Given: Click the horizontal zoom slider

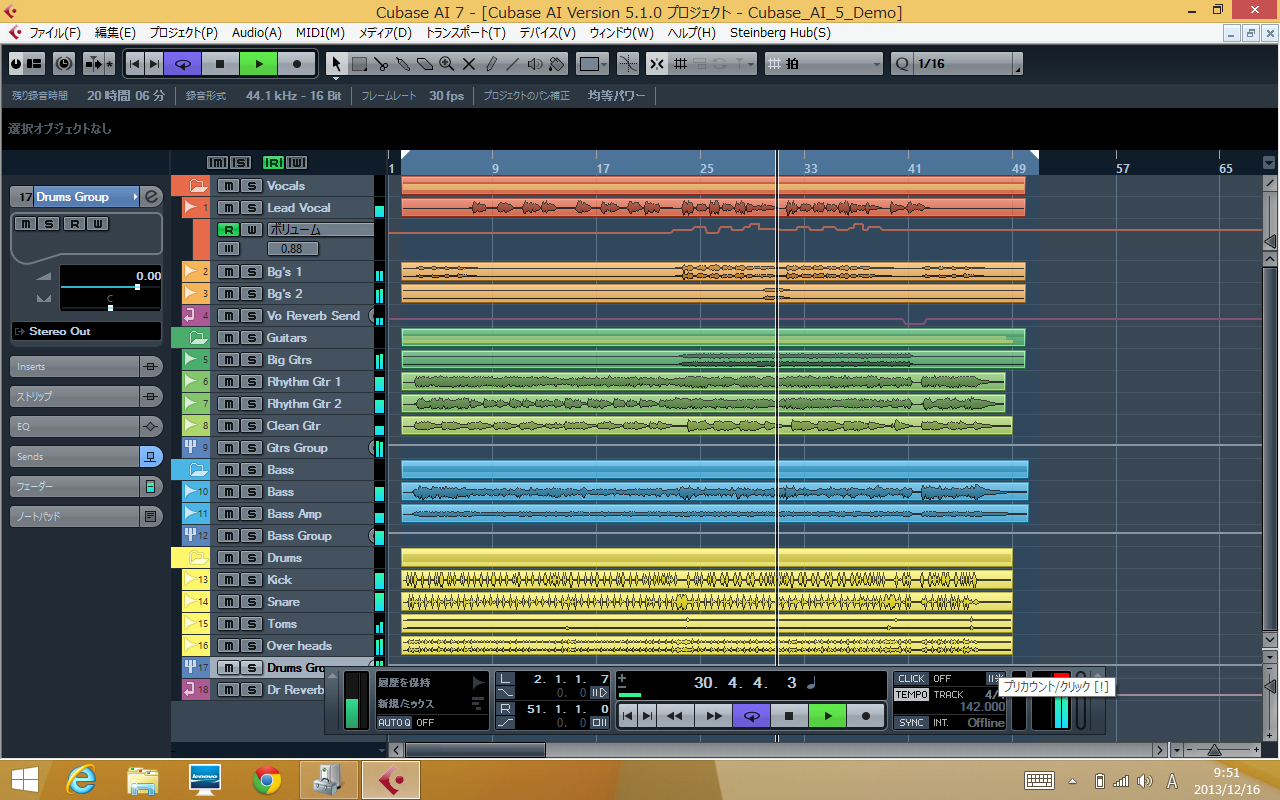Looking at the screenshot, I should 1214,750.
